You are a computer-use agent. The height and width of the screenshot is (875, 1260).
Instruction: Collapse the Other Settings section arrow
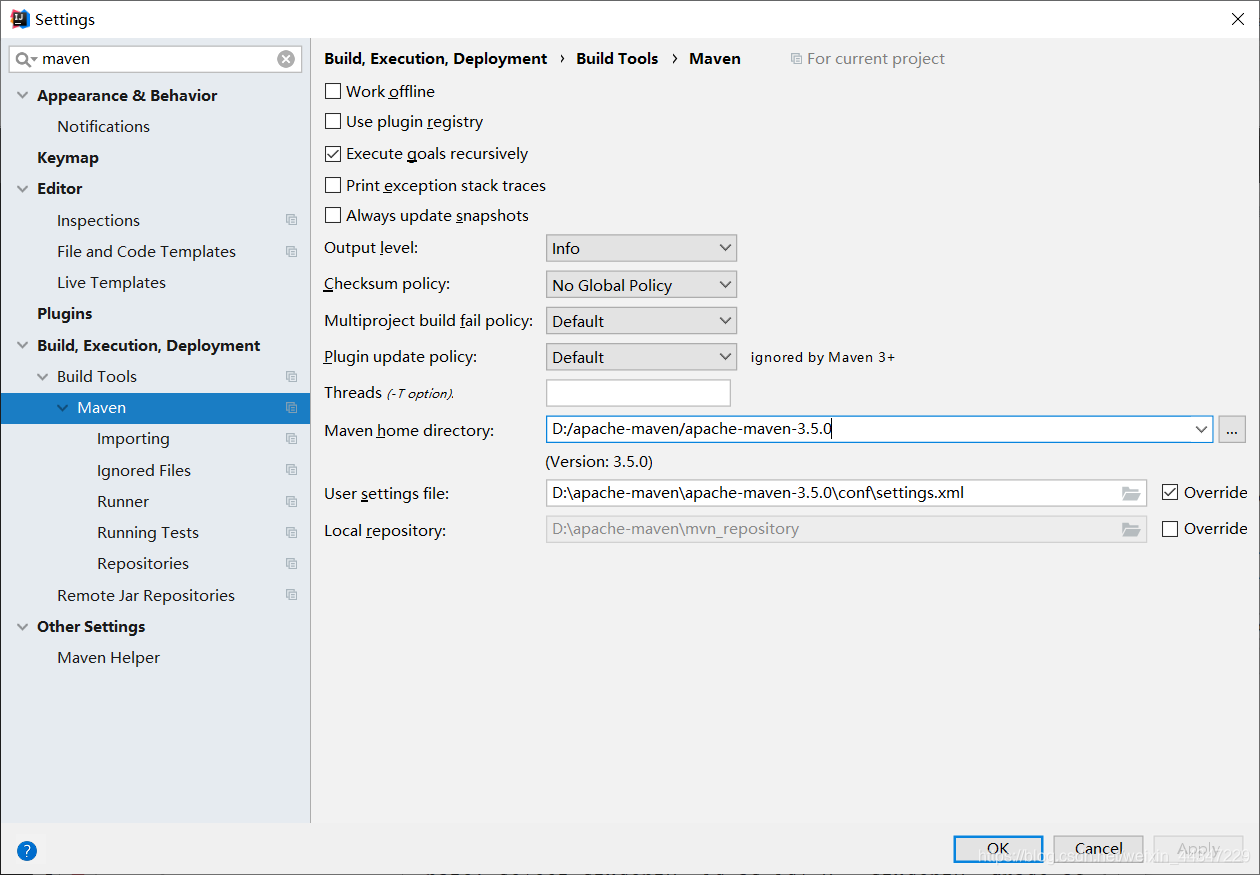[22, 626]
